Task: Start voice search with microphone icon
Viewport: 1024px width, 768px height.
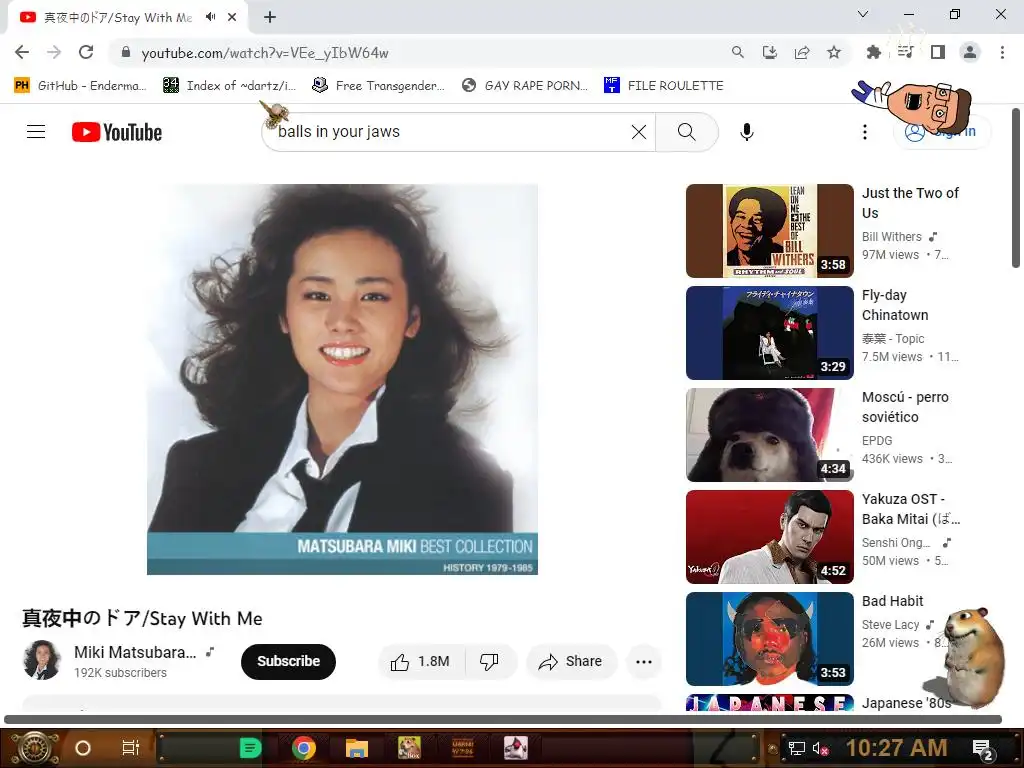Action: coord(746,132)
